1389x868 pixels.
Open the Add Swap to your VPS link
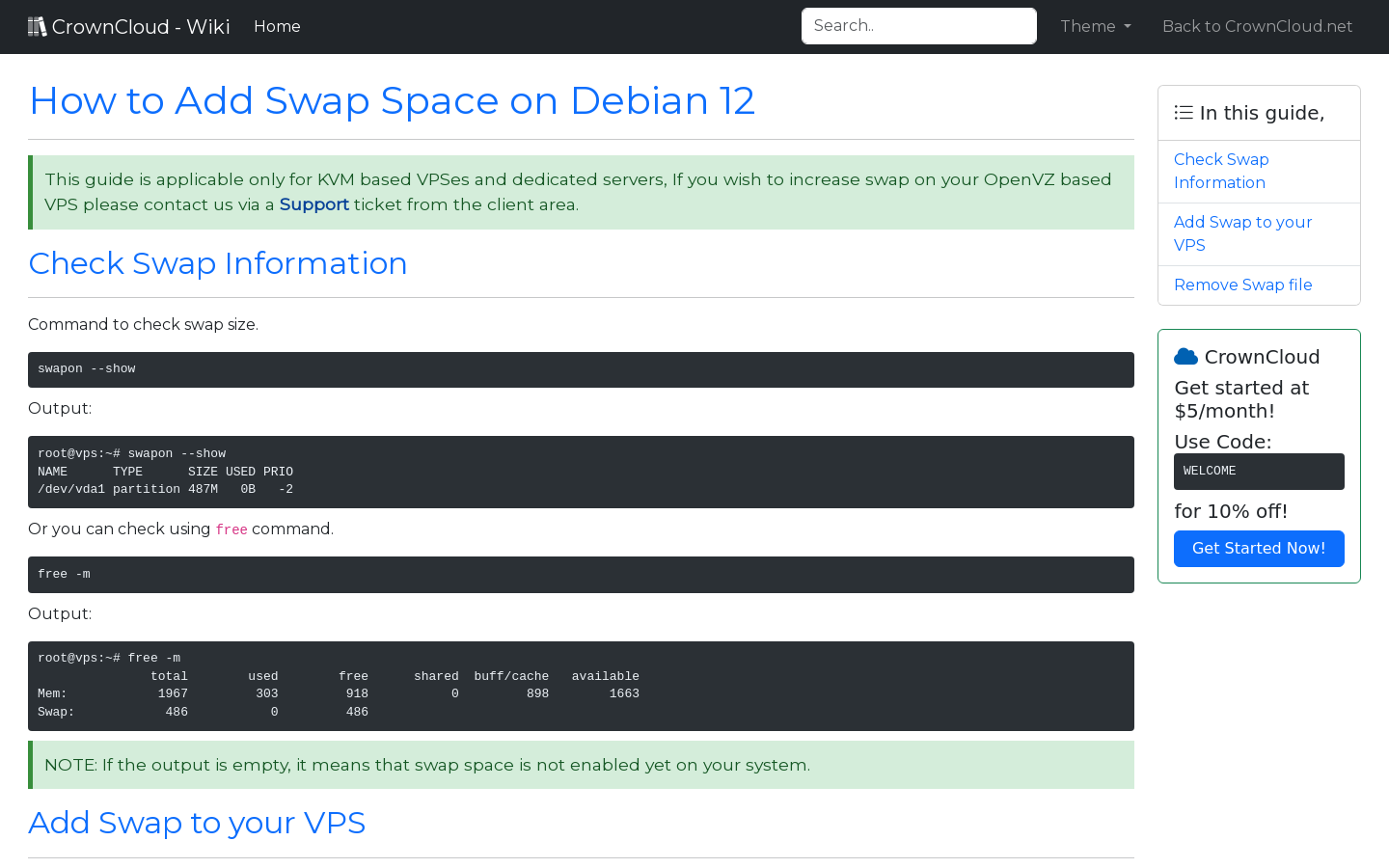1242,233
